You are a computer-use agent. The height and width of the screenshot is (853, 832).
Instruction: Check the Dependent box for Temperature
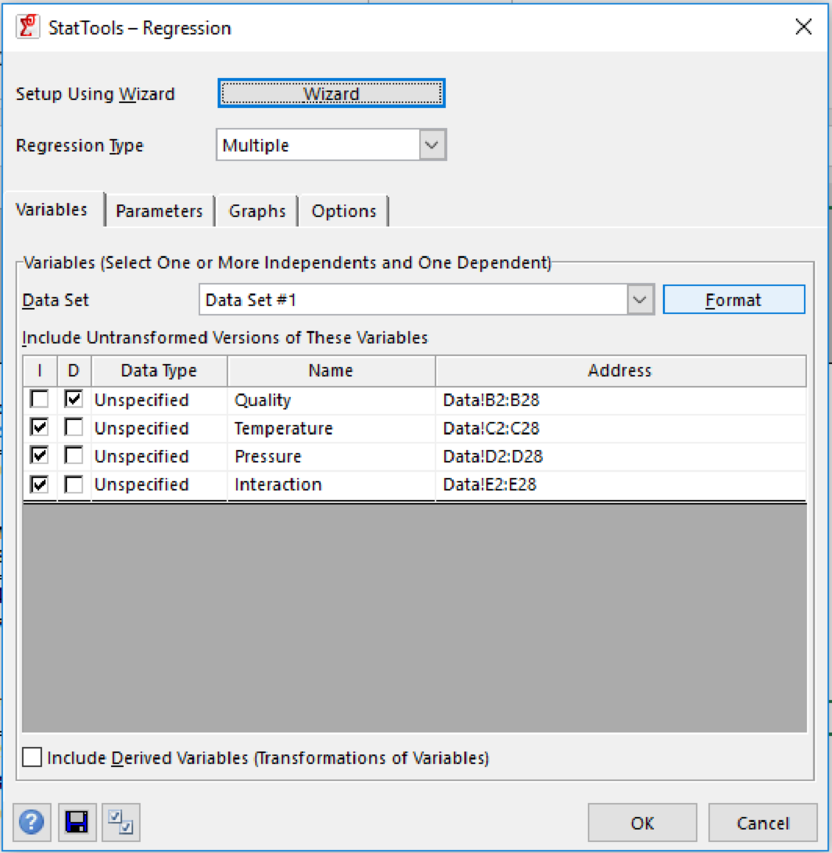pos(73,428)
